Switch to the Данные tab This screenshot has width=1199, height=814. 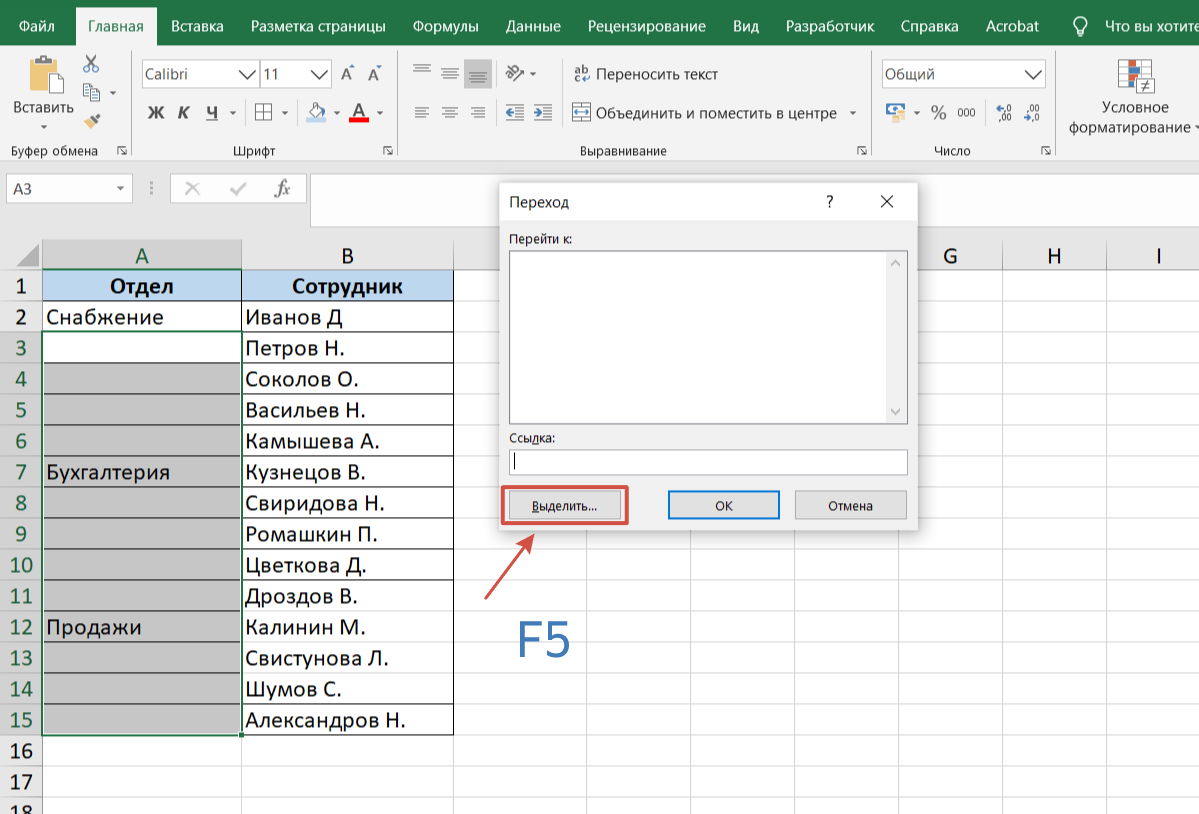(533, 26)
